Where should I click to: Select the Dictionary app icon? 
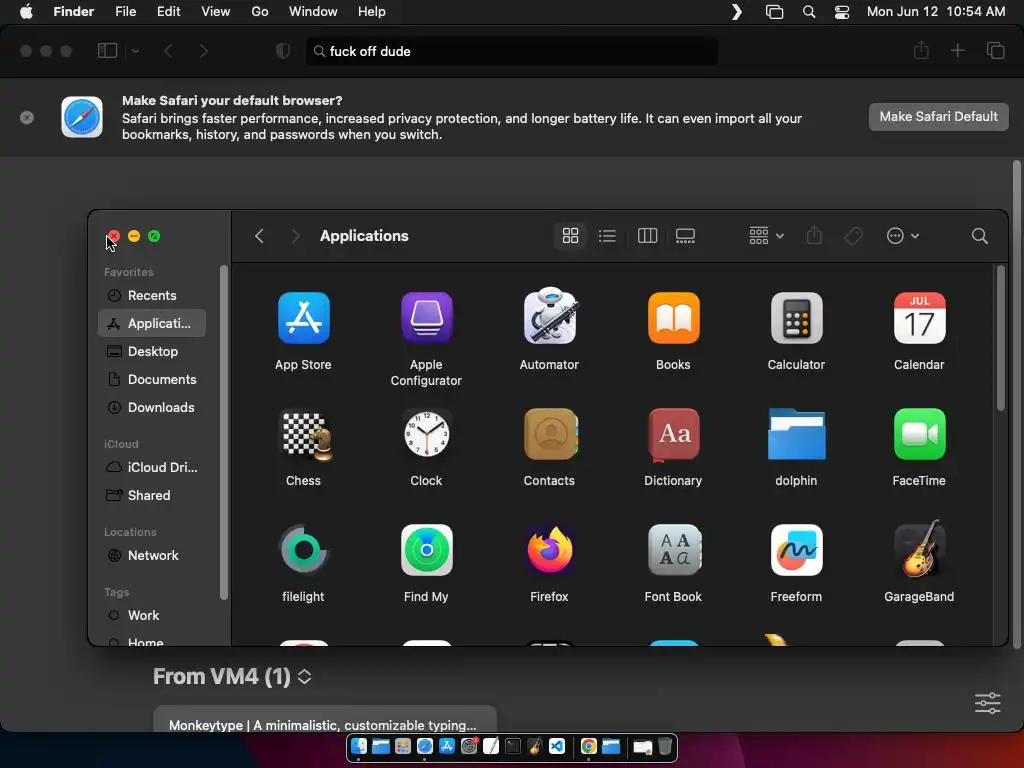(673, 434)
